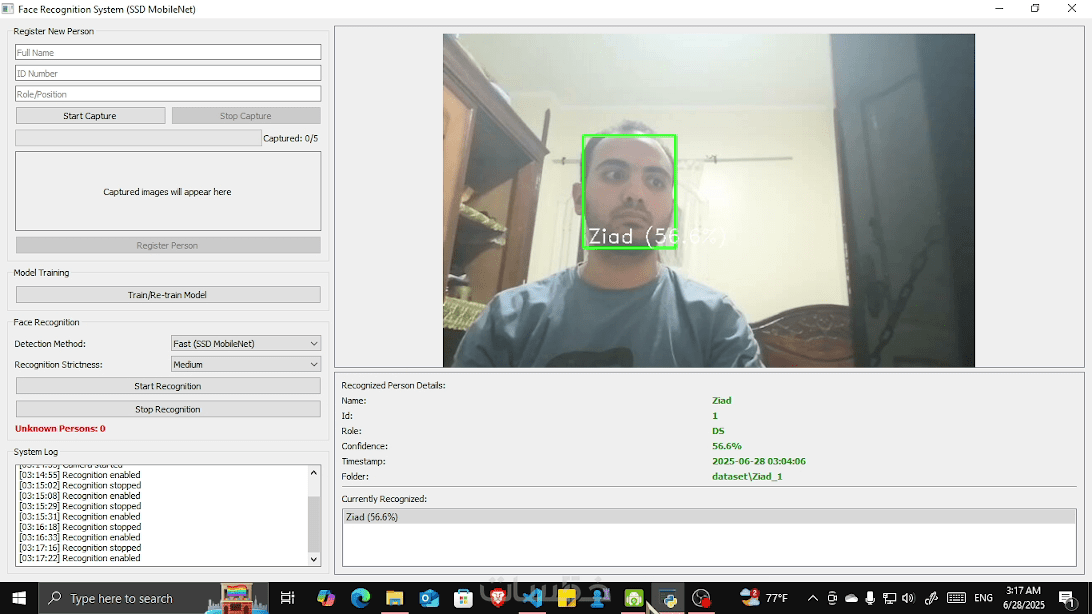
Task: Focus the ID Number input field
Action: tap(168, 73)
